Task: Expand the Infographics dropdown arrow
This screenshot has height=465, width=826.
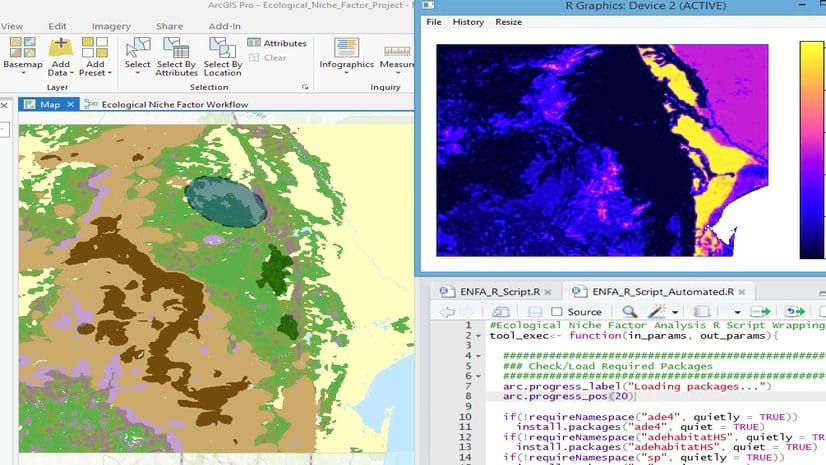Action: click(x=346, y=73)
